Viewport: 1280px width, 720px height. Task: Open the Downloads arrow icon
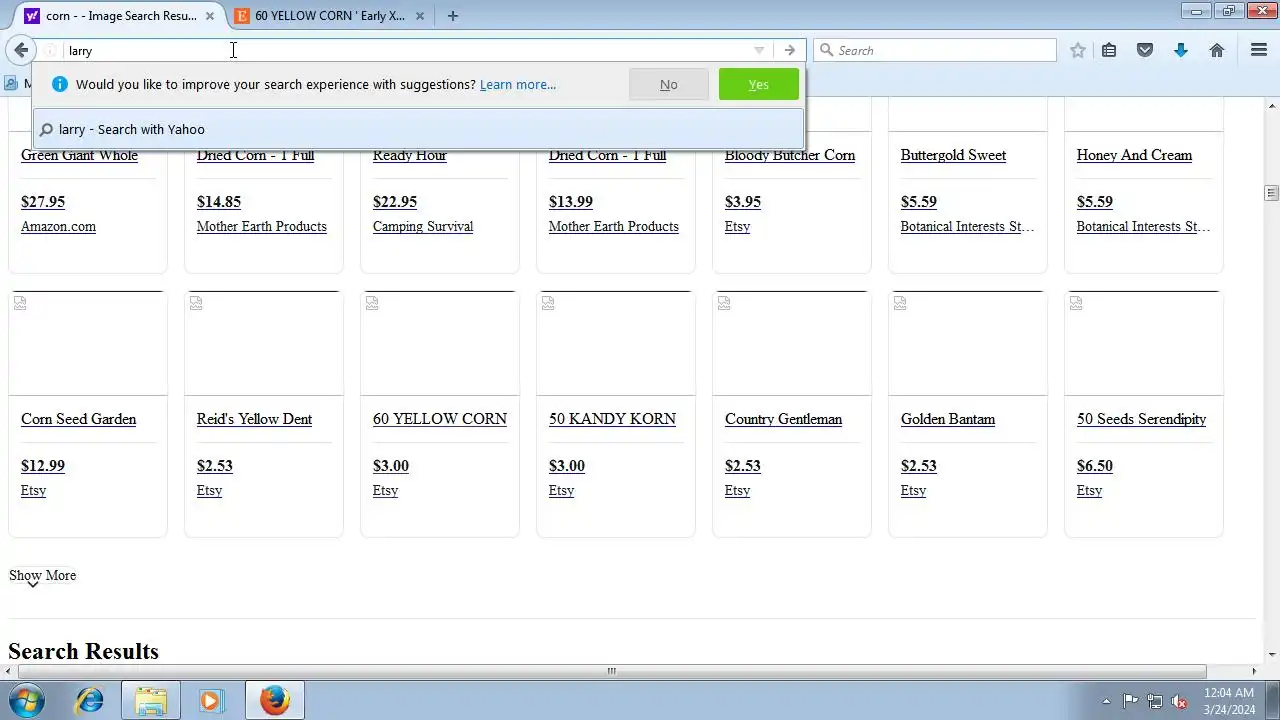(1181, 50)
